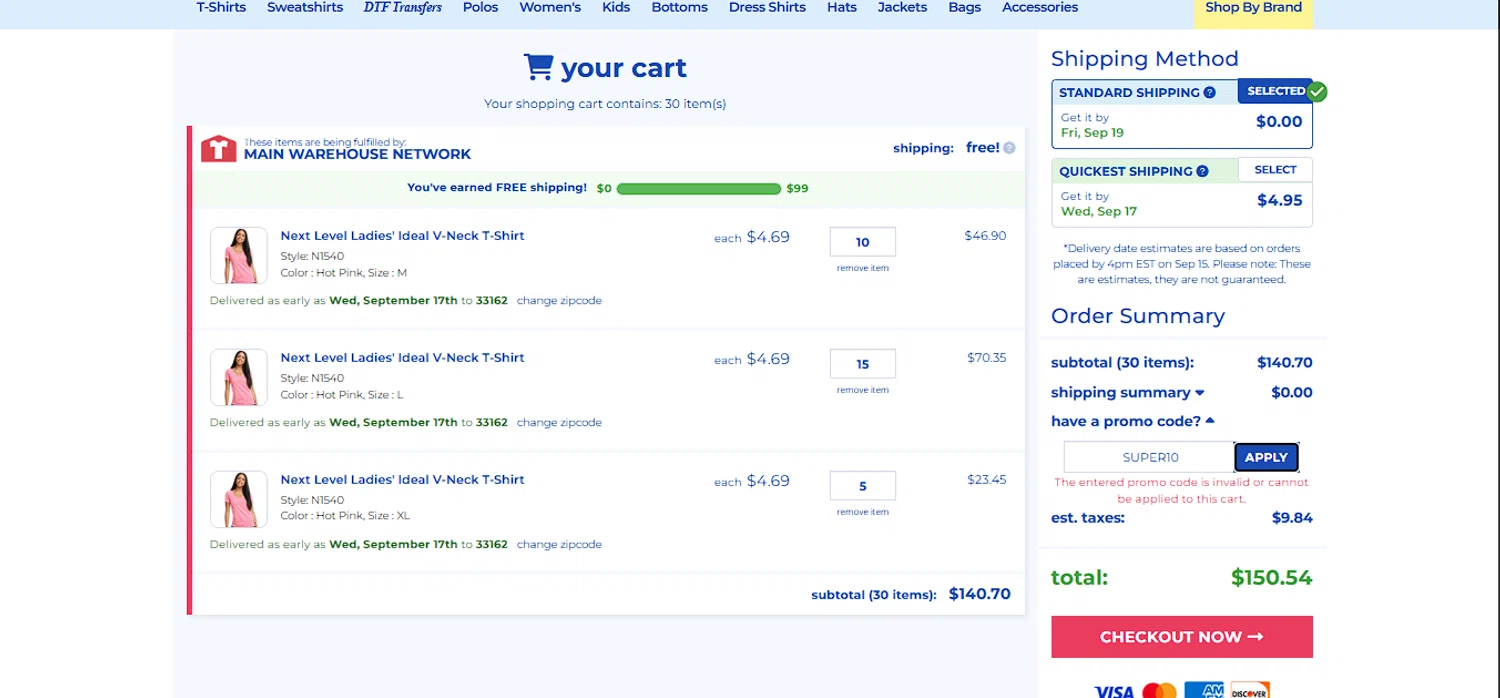Click the shopping cart icon beside your cart
1500x698 pixels.
tap(538, 67)
